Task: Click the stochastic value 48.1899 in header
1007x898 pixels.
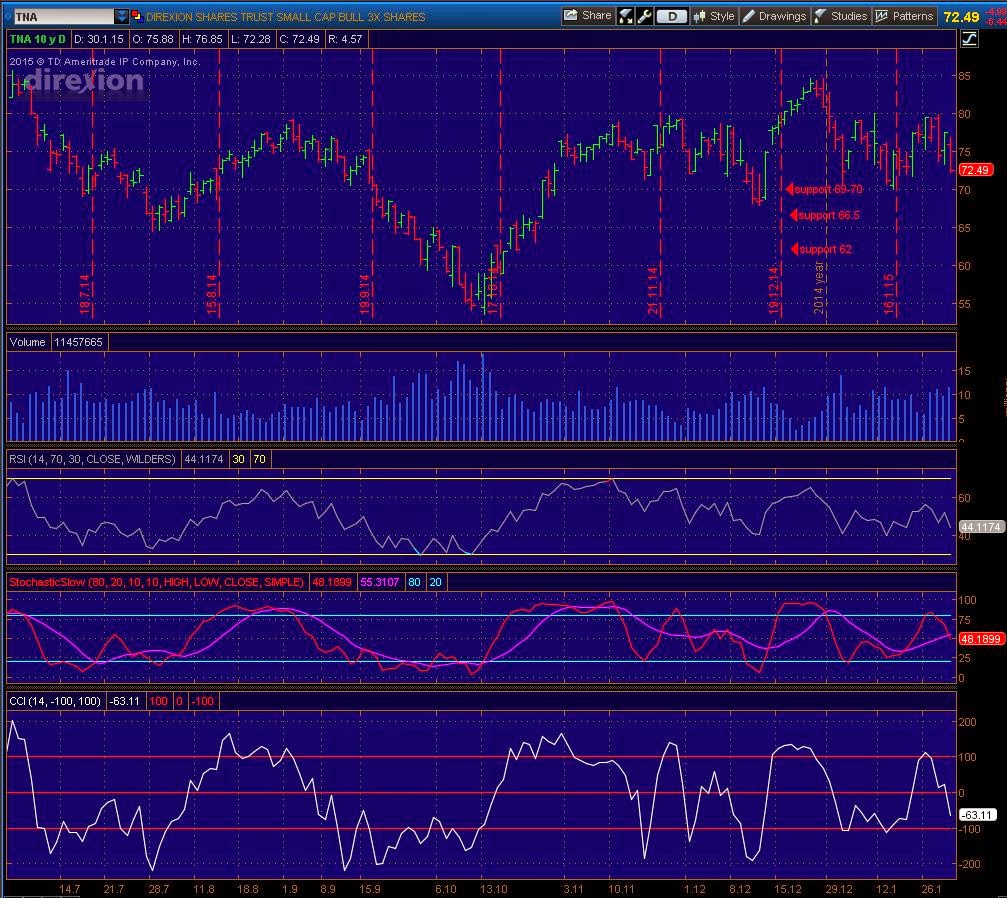Action: point(331,583)
